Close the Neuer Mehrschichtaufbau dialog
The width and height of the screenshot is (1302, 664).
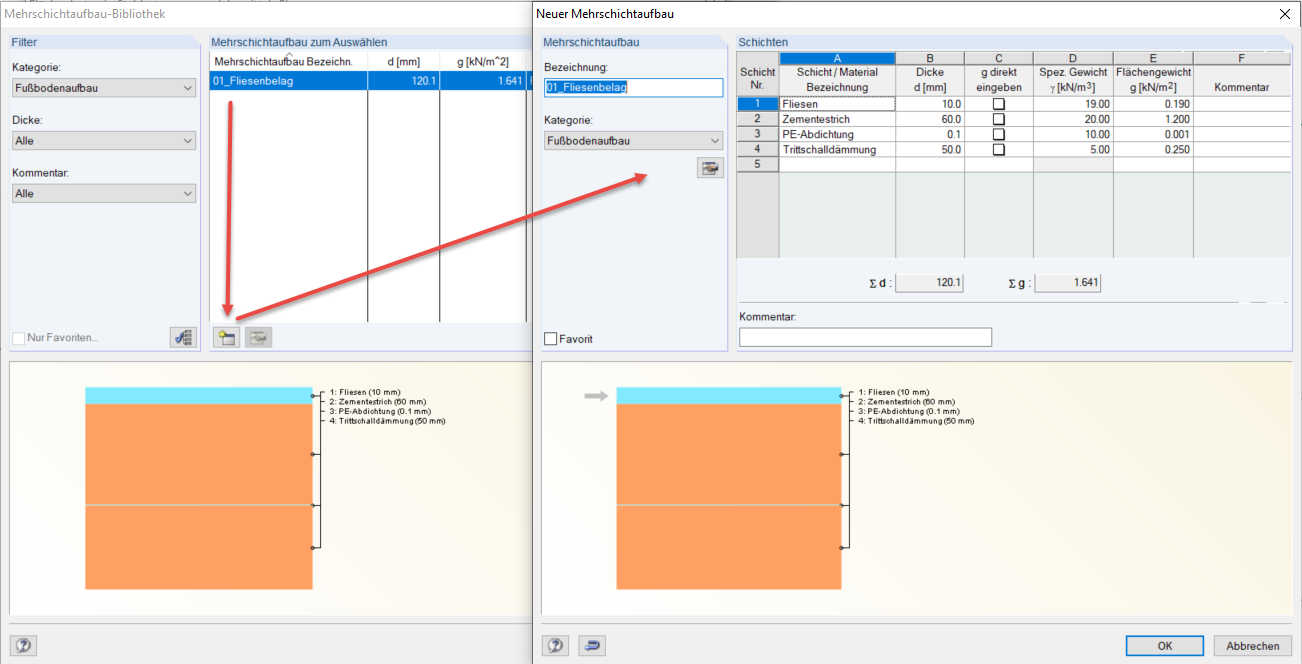[1284, 14]
